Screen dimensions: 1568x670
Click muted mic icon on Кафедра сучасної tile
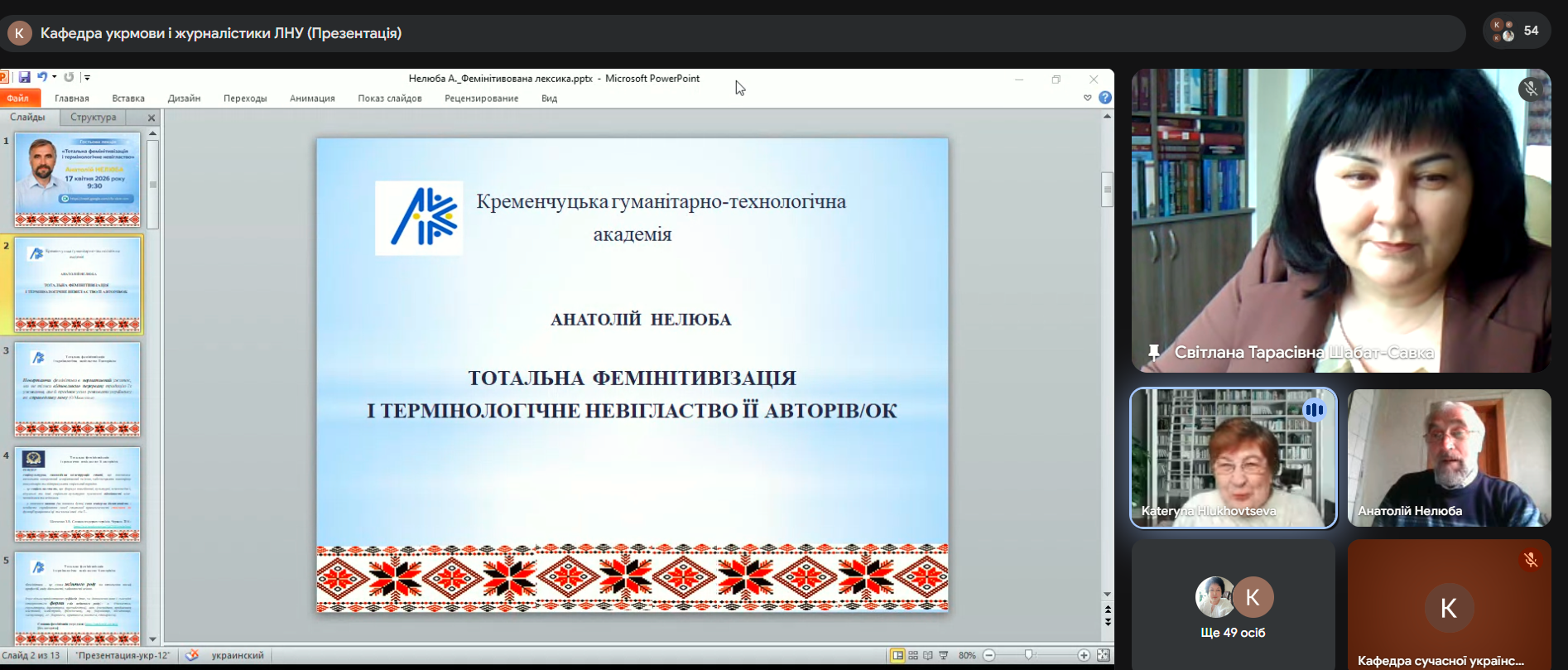pos(1531,561)
